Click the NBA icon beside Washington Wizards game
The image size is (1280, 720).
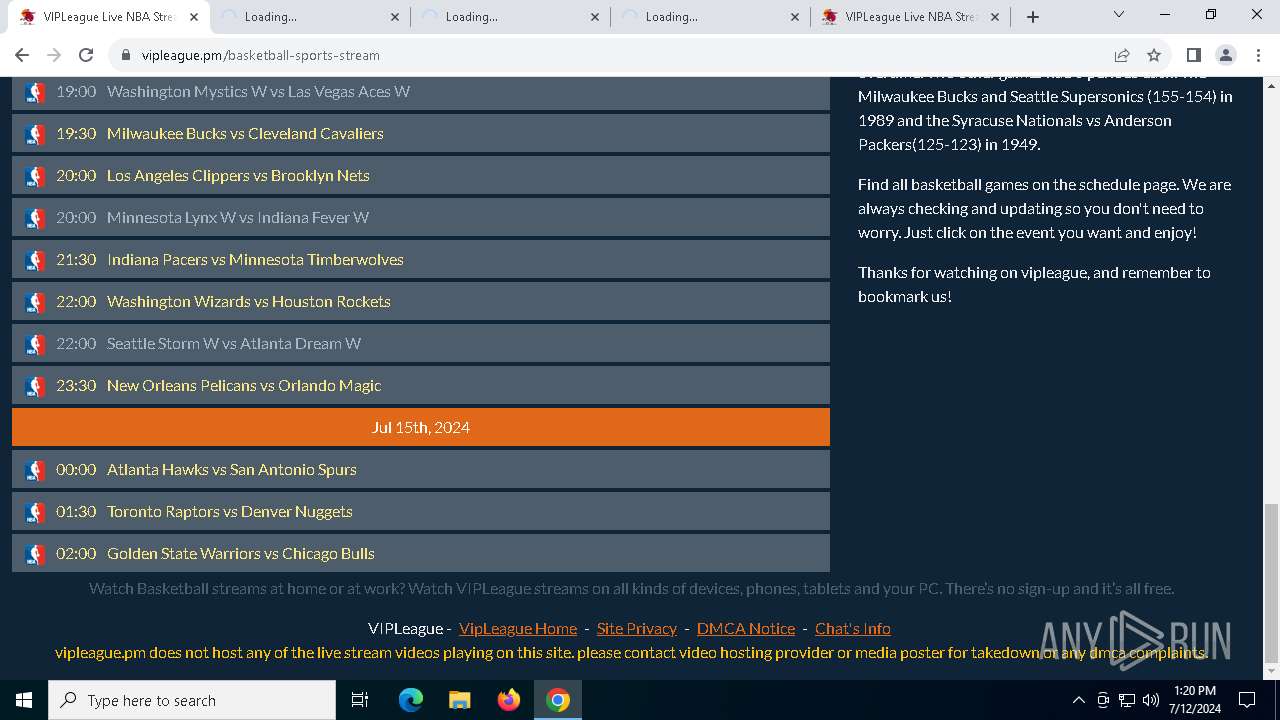[x=35, y=302]
